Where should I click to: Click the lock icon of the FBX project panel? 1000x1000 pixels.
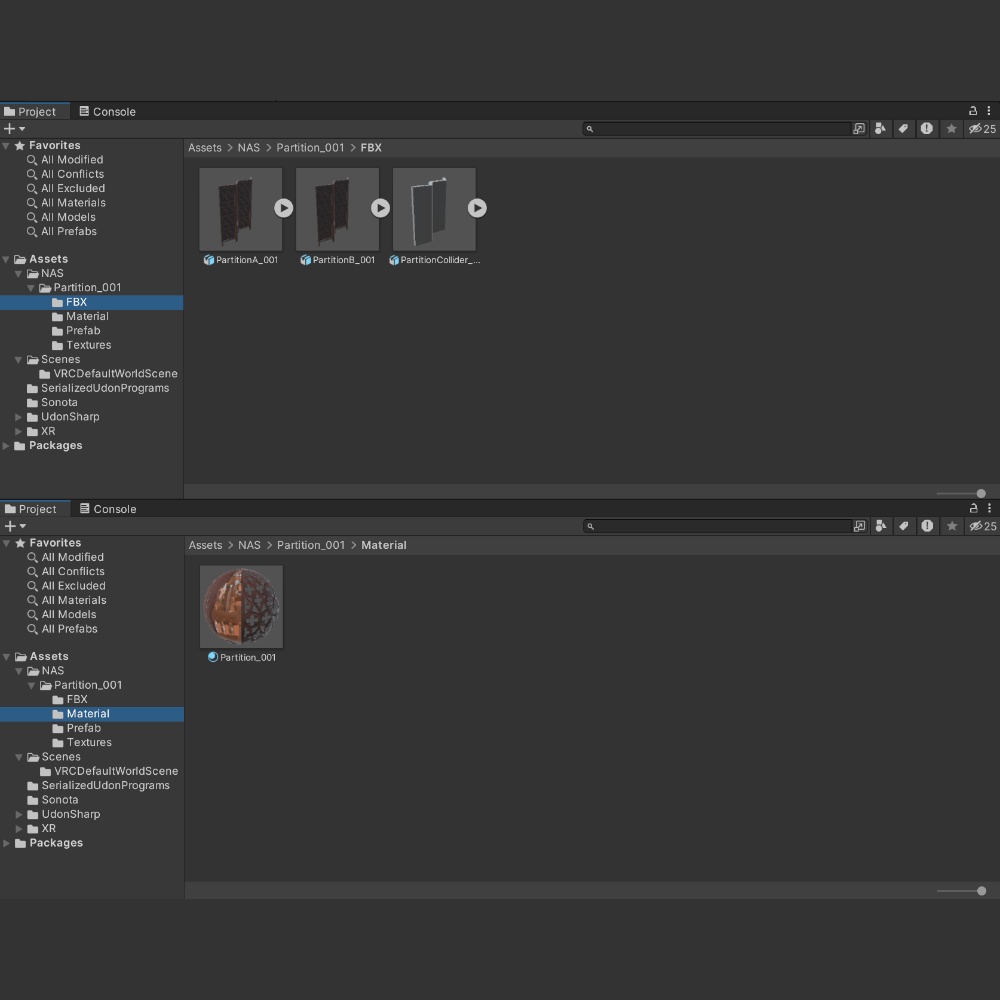[973, 111]
